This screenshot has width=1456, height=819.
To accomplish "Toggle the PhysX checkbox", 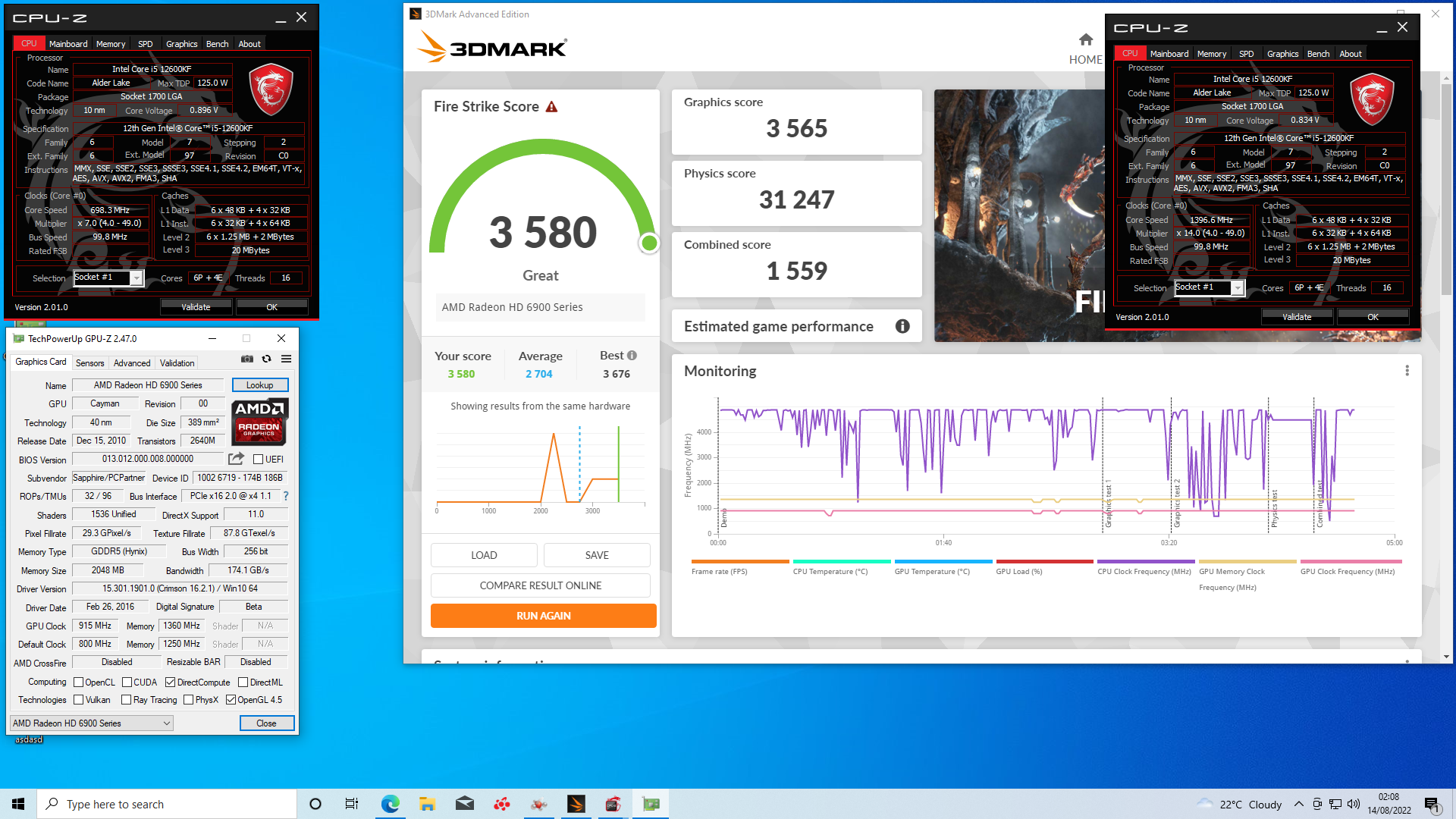I will [x=188, y=700].
